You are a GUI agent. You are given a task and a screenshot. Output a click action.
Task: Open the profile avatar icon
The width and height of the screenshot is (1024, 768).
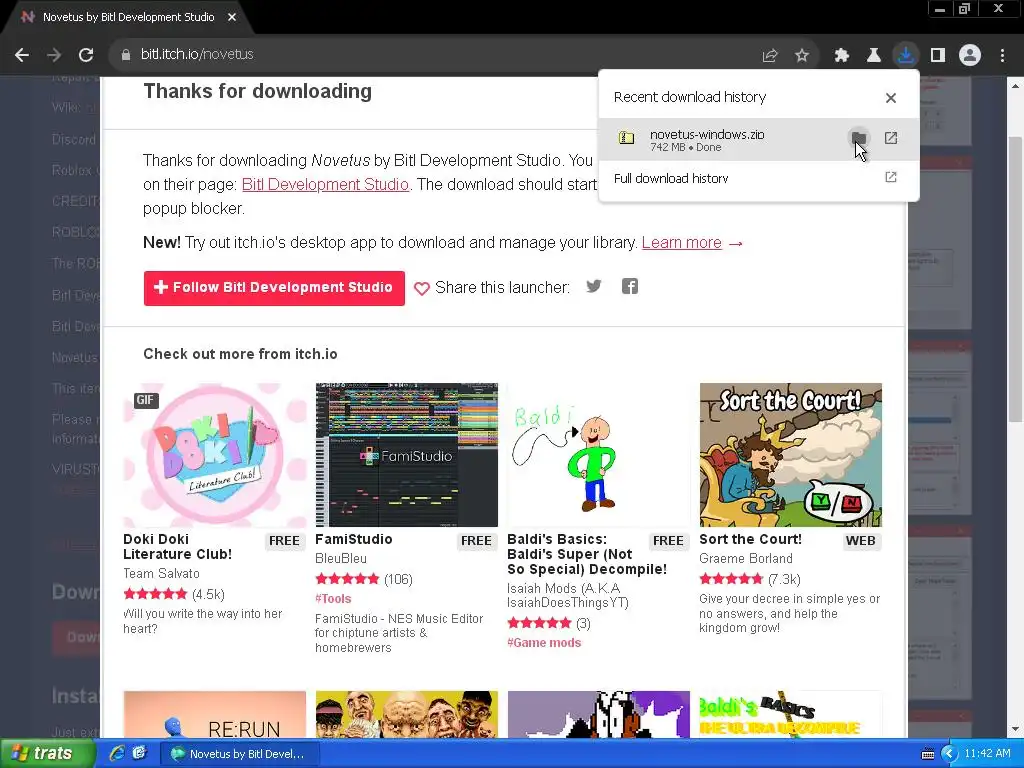click(970, 56)
